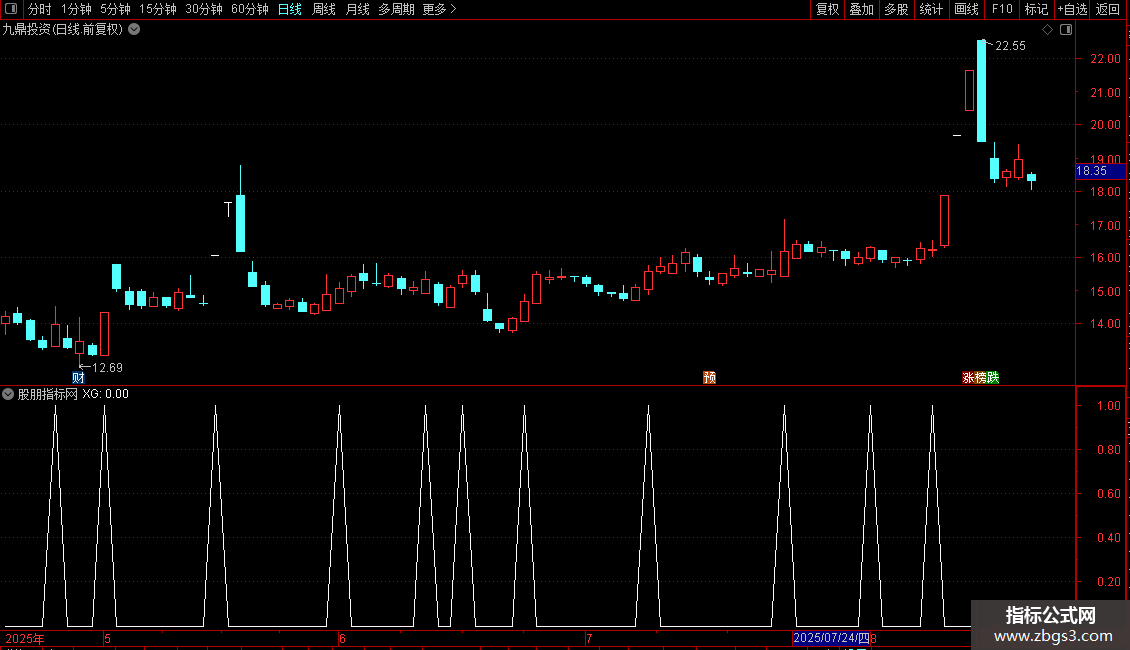This screenshot has width=1130, height=650.
Task: Click the 股朋指标网 indicator name
Action: (x=48, y=394)
